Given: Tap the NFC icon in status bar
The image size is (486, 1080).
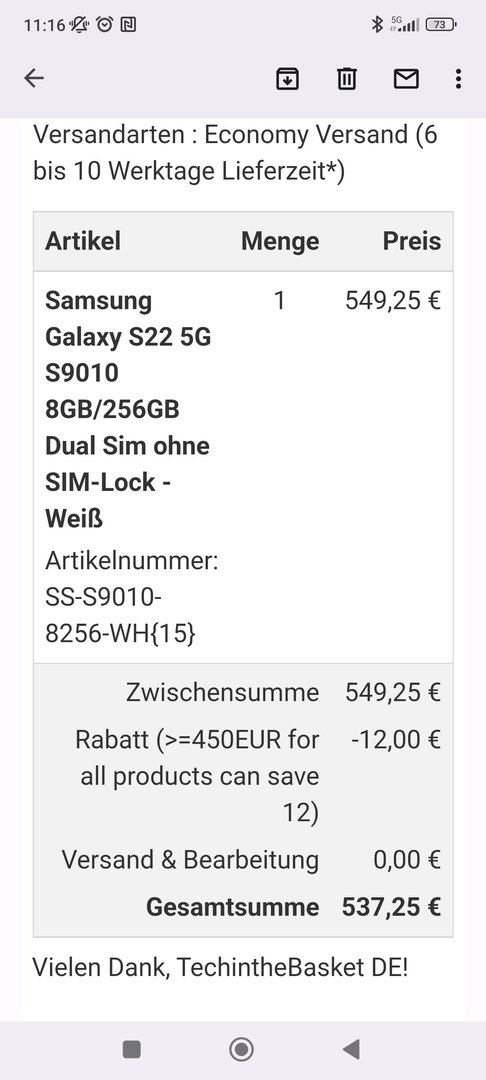Looking at the screenshot, I should [128, 25].
